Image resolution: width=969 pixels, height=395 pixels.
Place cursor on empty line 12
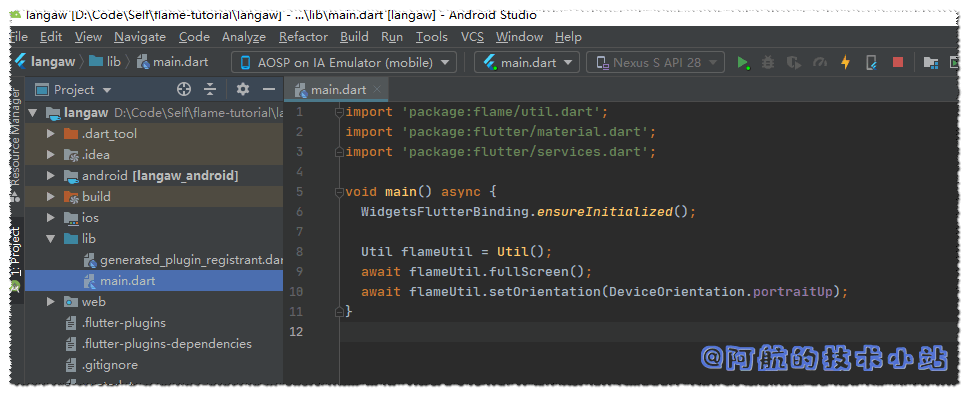pos(649,331)
